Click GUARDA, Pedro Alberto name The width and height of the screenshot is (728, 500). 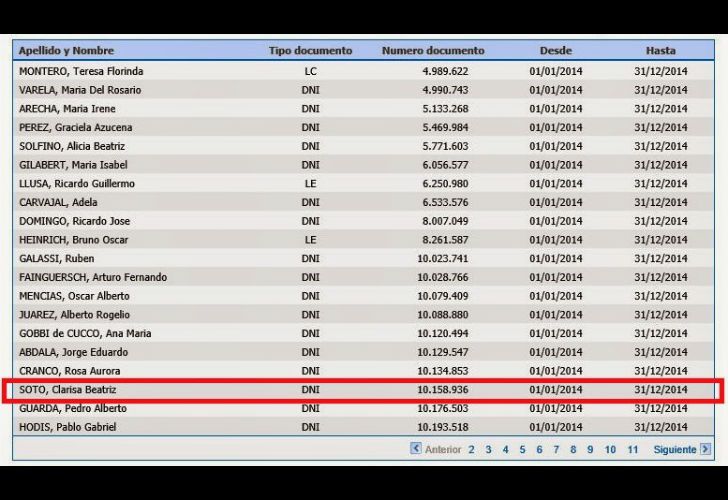(x=73, y=409)
